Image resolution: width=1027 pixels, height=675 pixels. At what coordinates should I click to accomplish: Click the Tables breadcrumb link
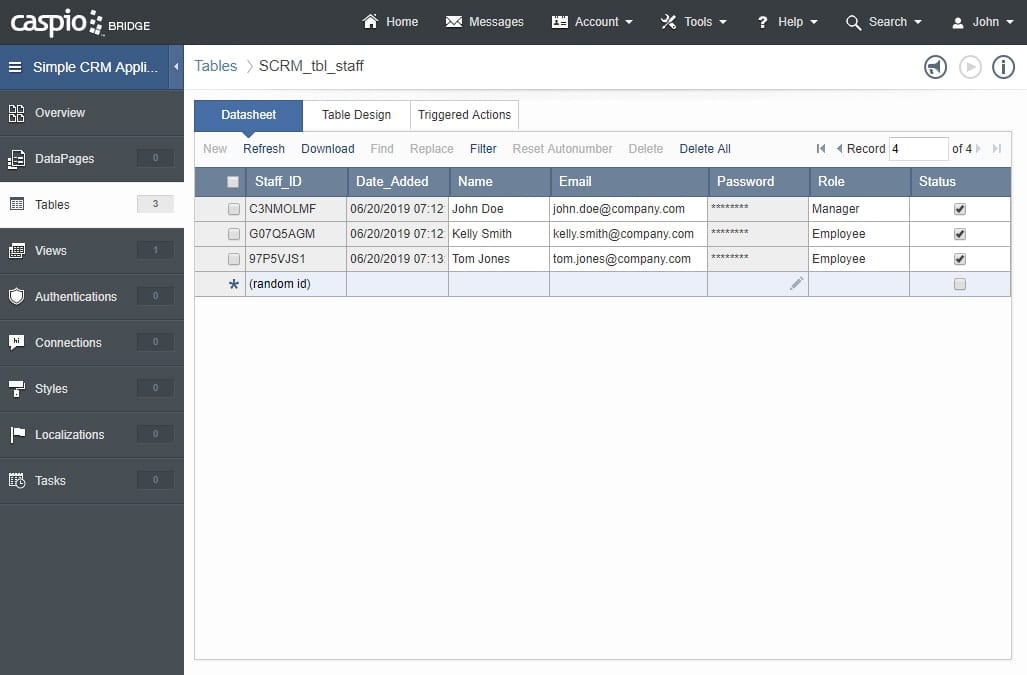[x=216, y=66]
